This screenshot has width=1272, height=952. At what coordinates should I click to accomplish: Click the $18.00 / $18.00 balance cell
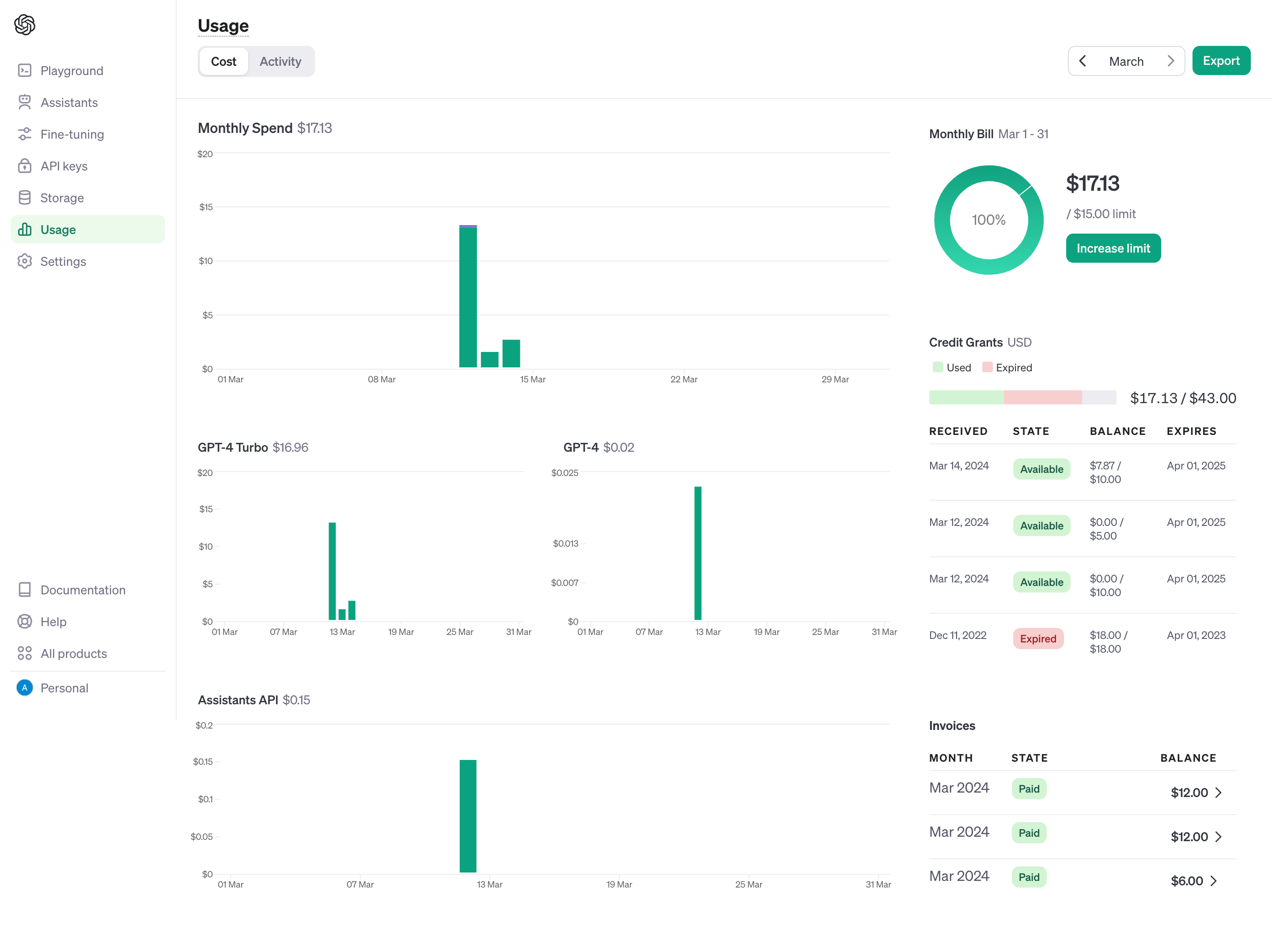(x=1109, y=642)
